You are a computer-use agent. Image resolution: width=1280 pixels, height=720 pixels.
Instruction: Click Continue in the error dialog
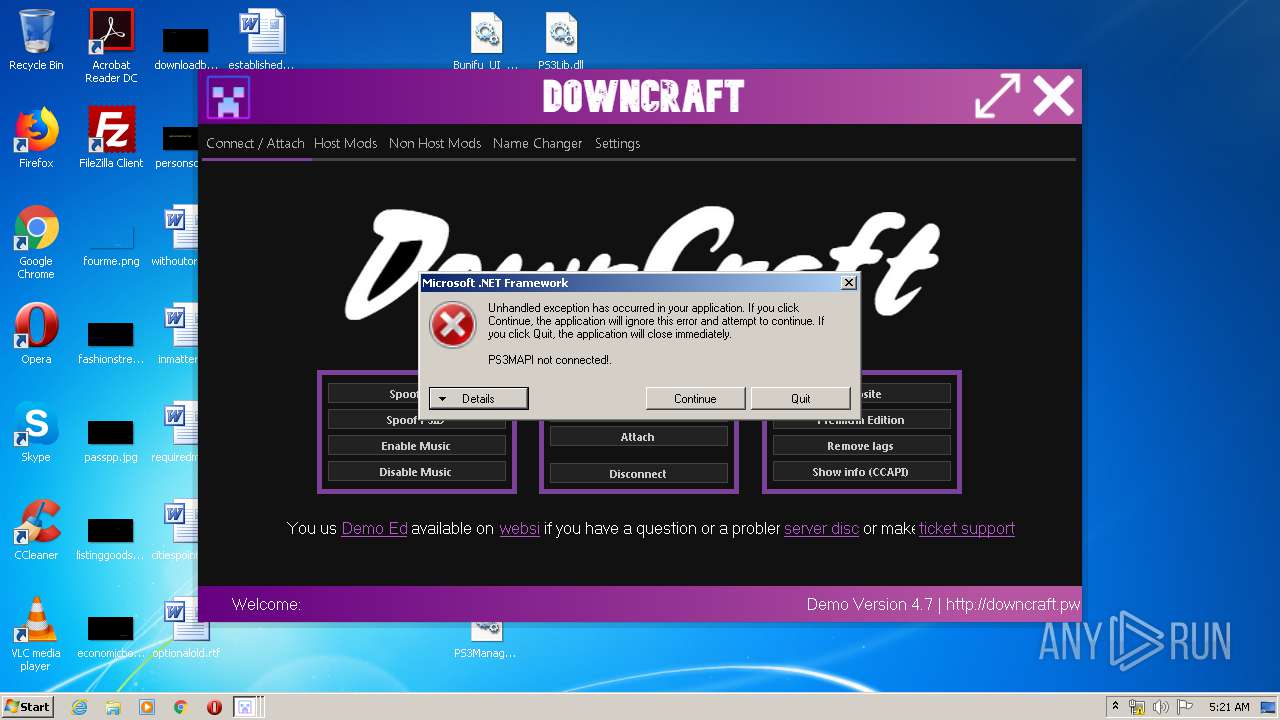695,399
